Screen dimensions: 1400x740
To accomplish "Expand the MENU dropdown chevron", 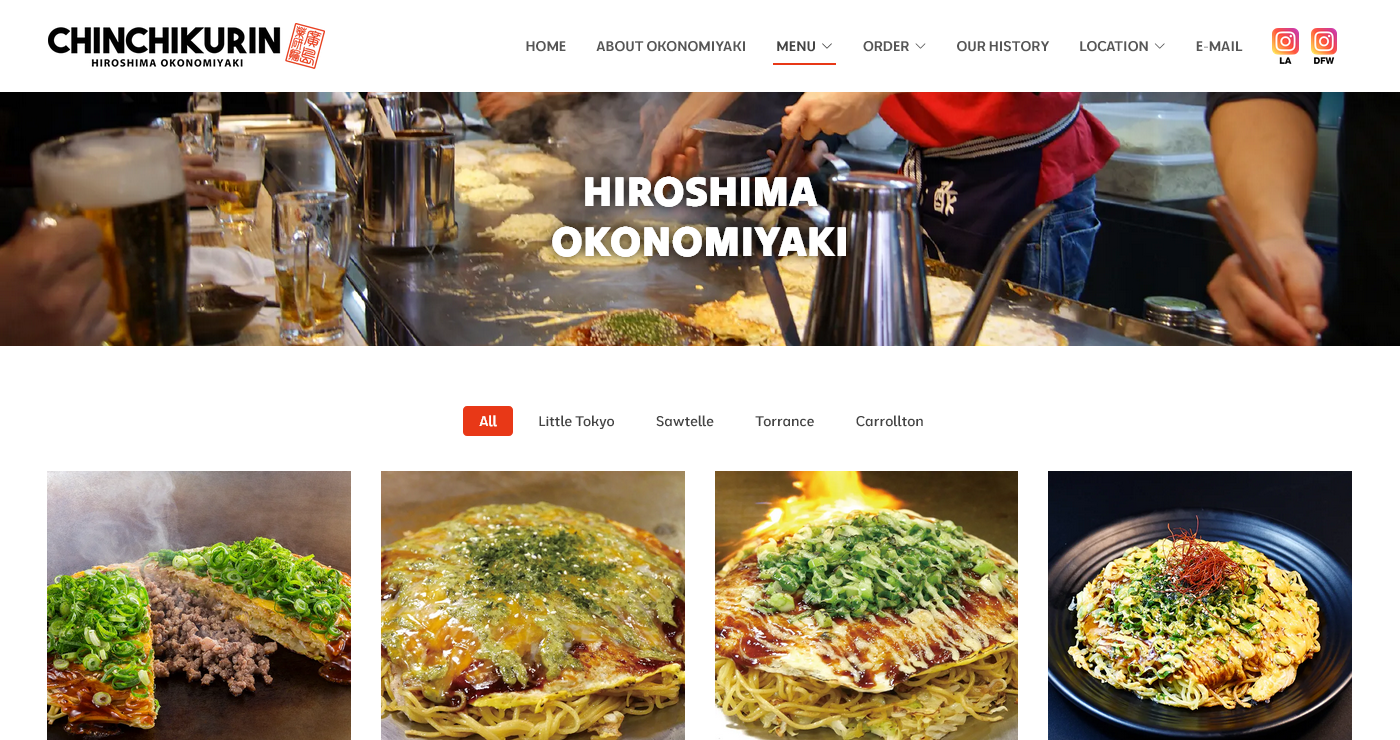I will 827,46.
